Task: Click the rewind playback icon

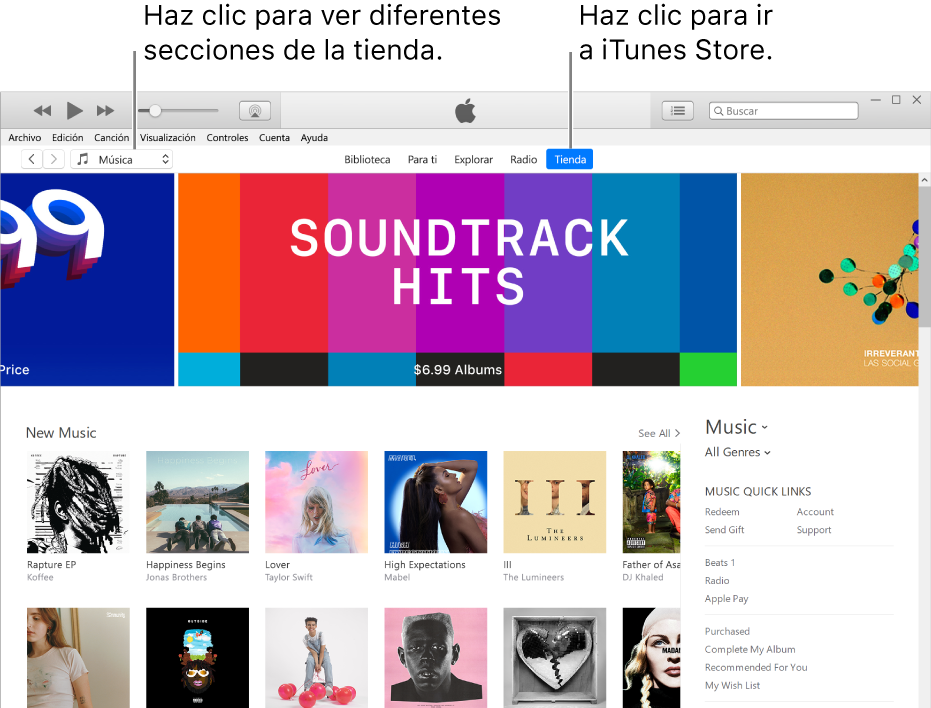Action: click(x=42, y=110)
